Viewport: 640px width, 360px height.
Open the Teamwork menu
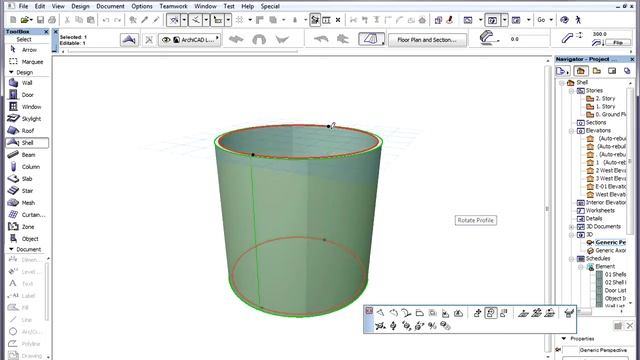(173, 6)
